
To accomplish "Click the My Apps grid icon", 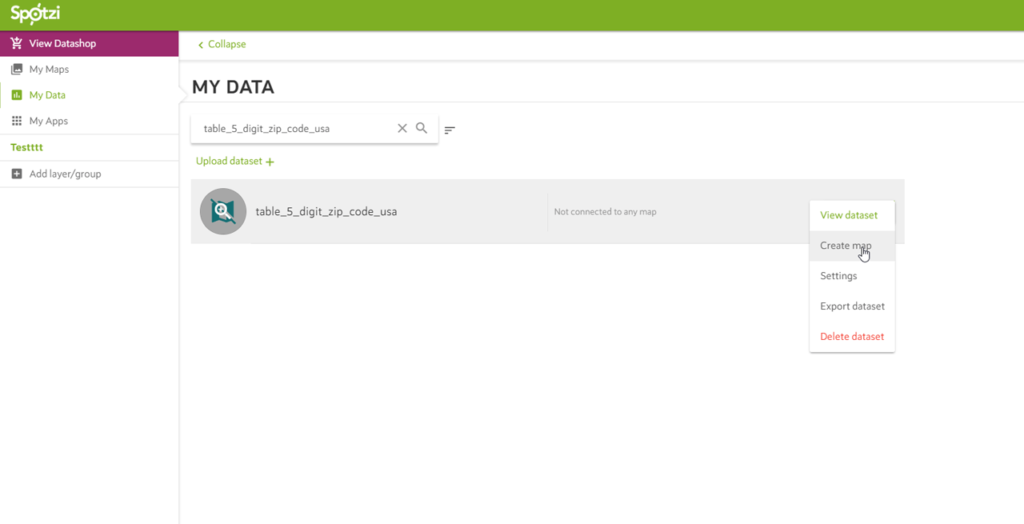I will click(17, 121).
